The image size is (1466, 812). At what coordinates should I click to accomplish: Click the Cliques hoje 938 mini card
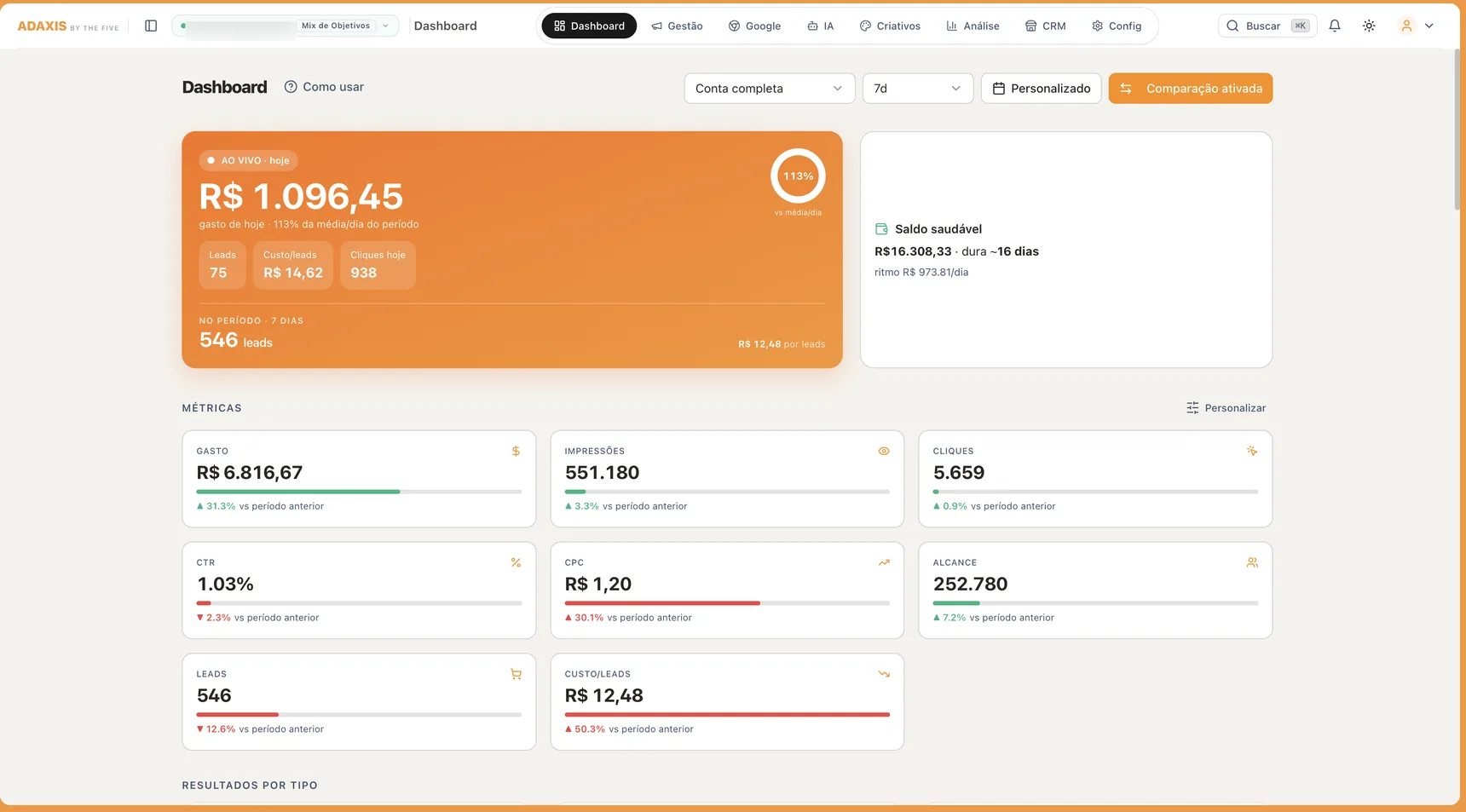coord(378,265)
